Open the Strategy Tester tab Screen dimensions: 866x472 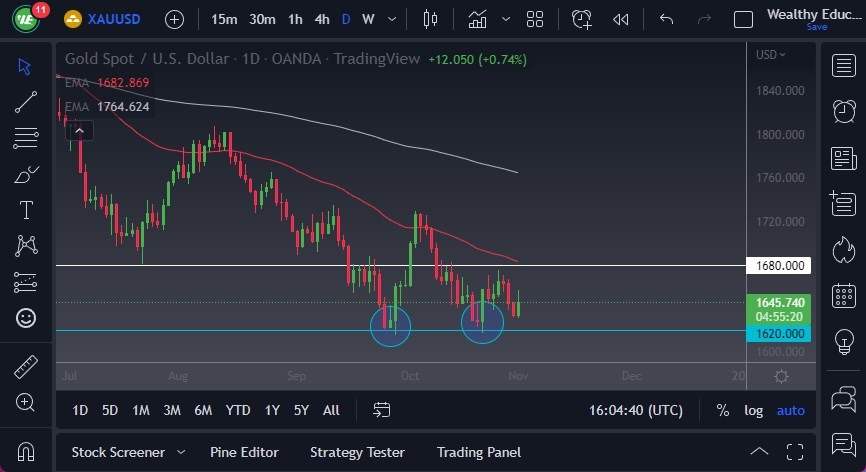tap(359, 452)
